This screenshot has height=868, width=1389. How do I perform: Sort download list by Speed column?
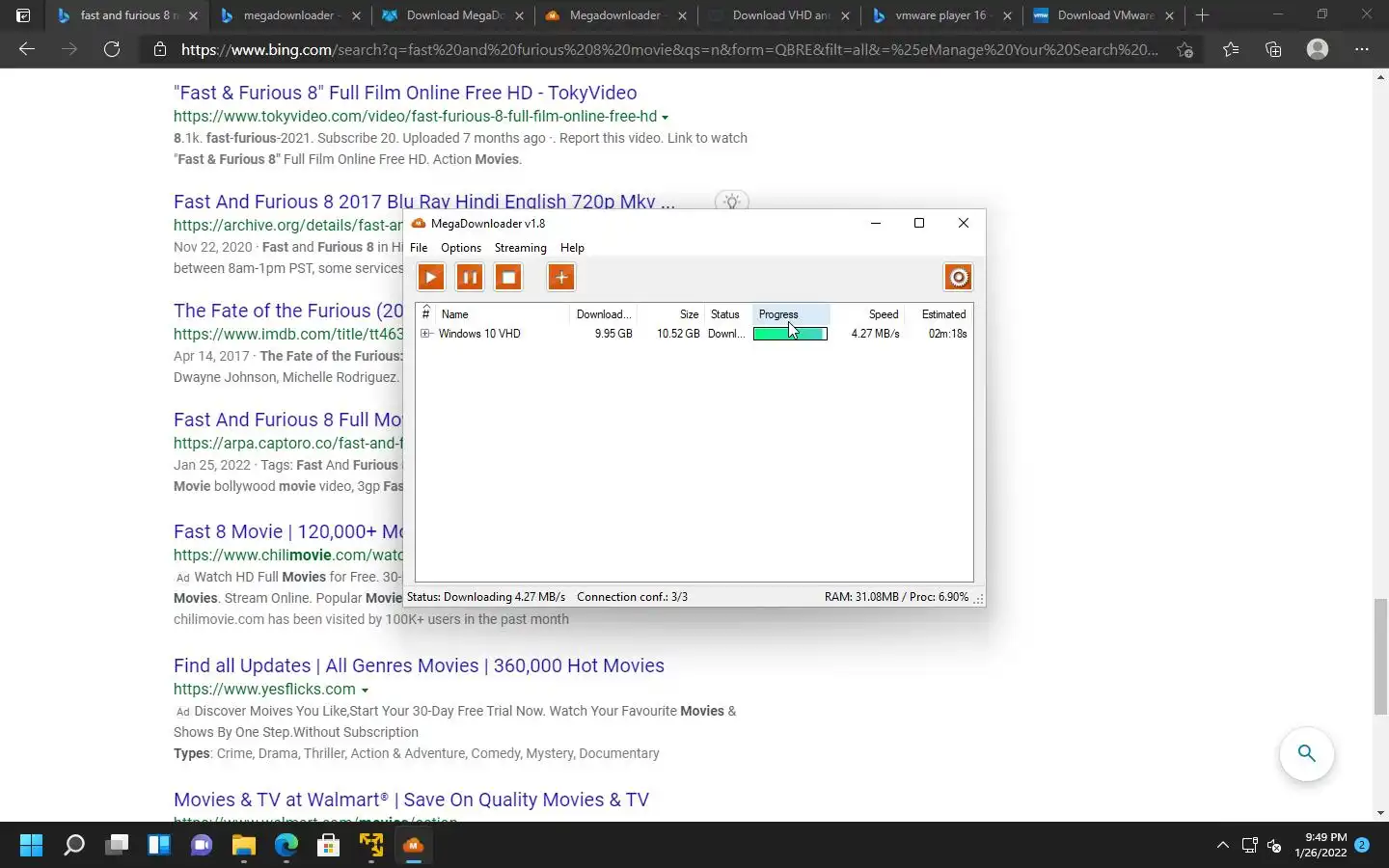tap(867, 314)
